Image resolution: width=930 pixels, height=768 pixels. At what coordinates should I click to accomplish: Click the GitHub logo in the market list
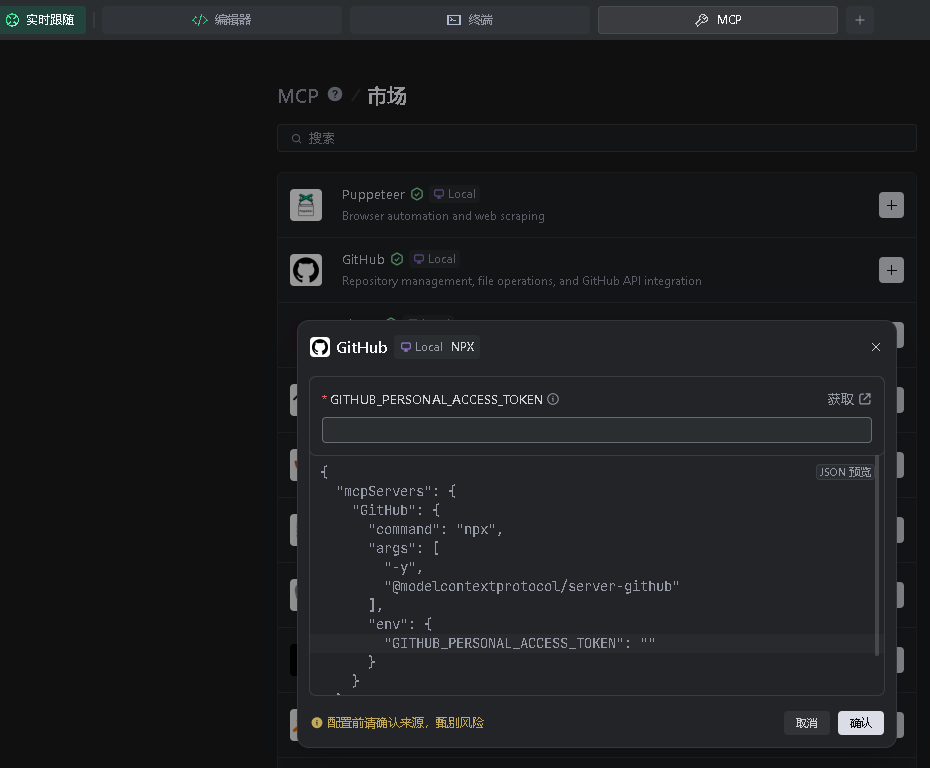[x=306, y=270]
